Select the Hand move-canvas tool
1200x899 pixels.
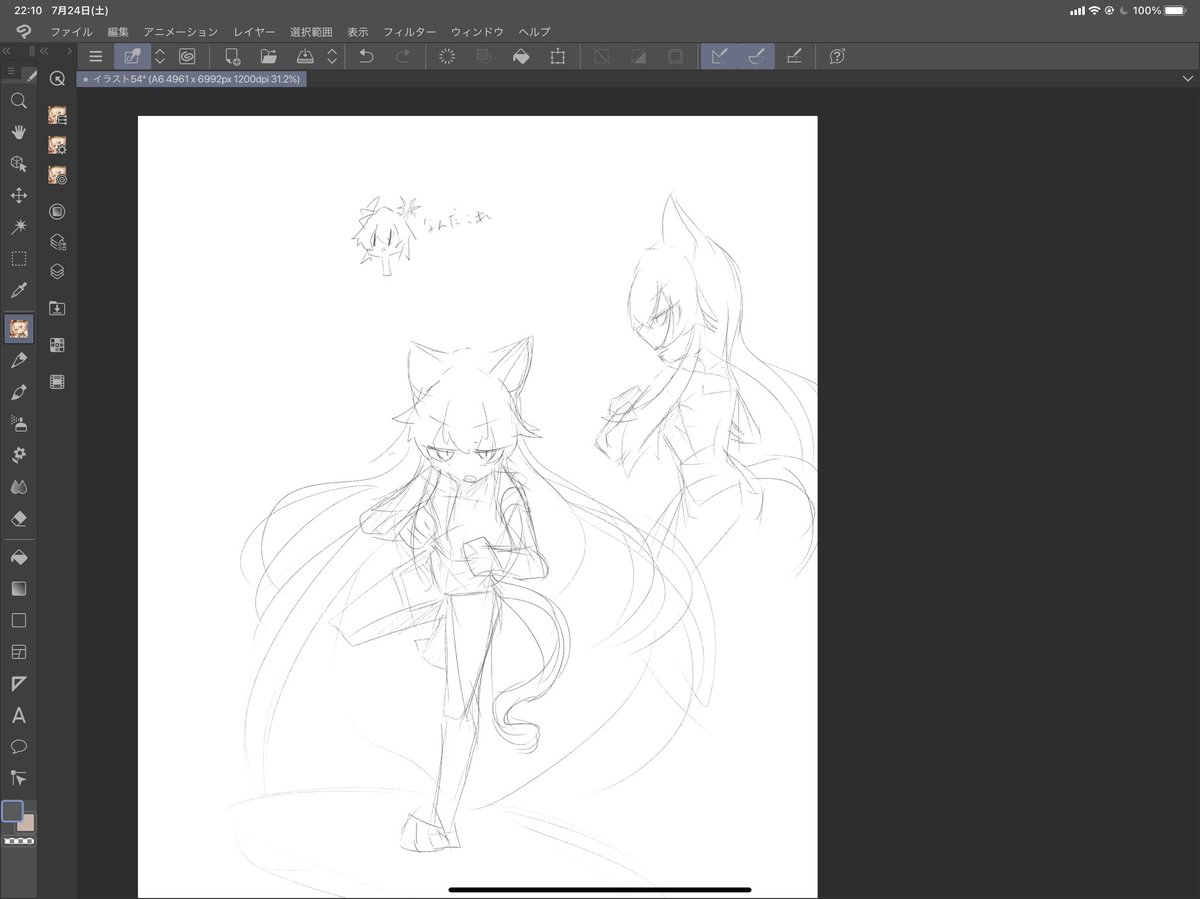(18, 132)
